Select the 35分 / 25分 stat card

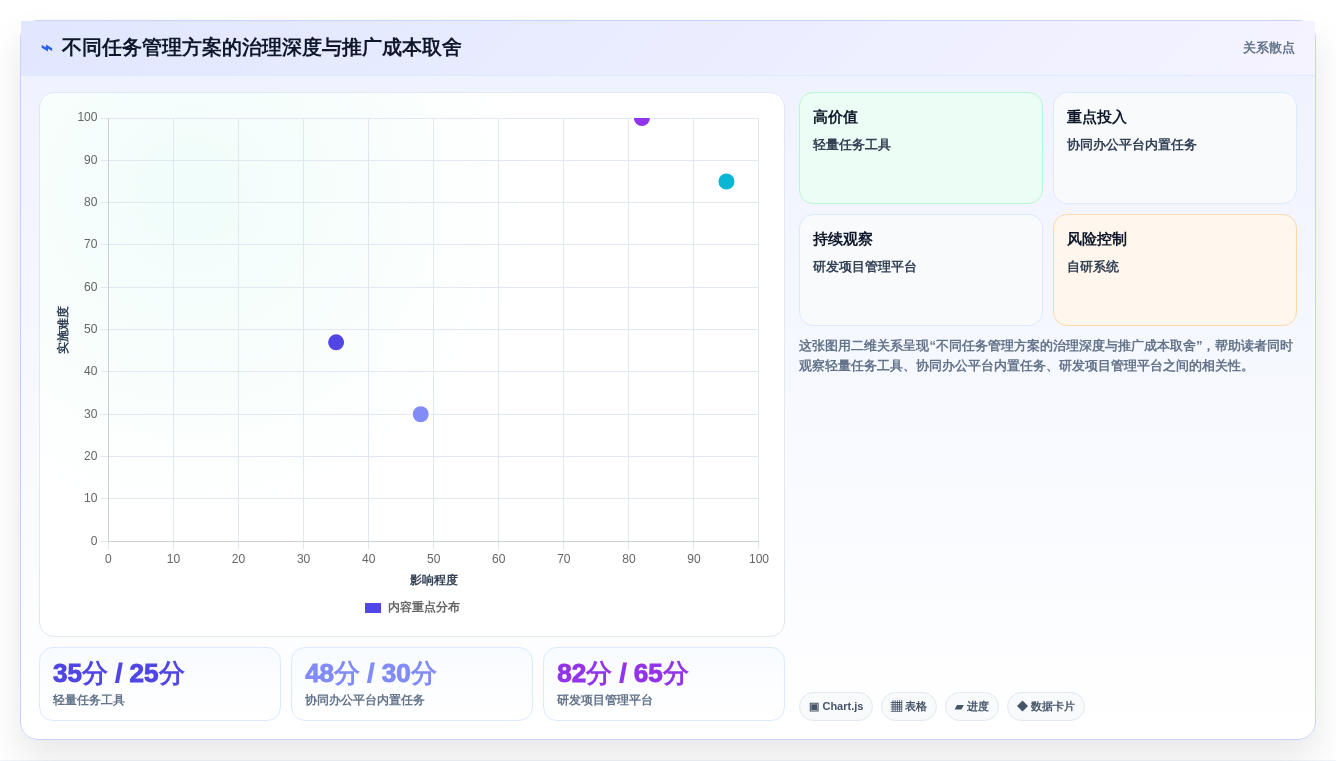160,684
